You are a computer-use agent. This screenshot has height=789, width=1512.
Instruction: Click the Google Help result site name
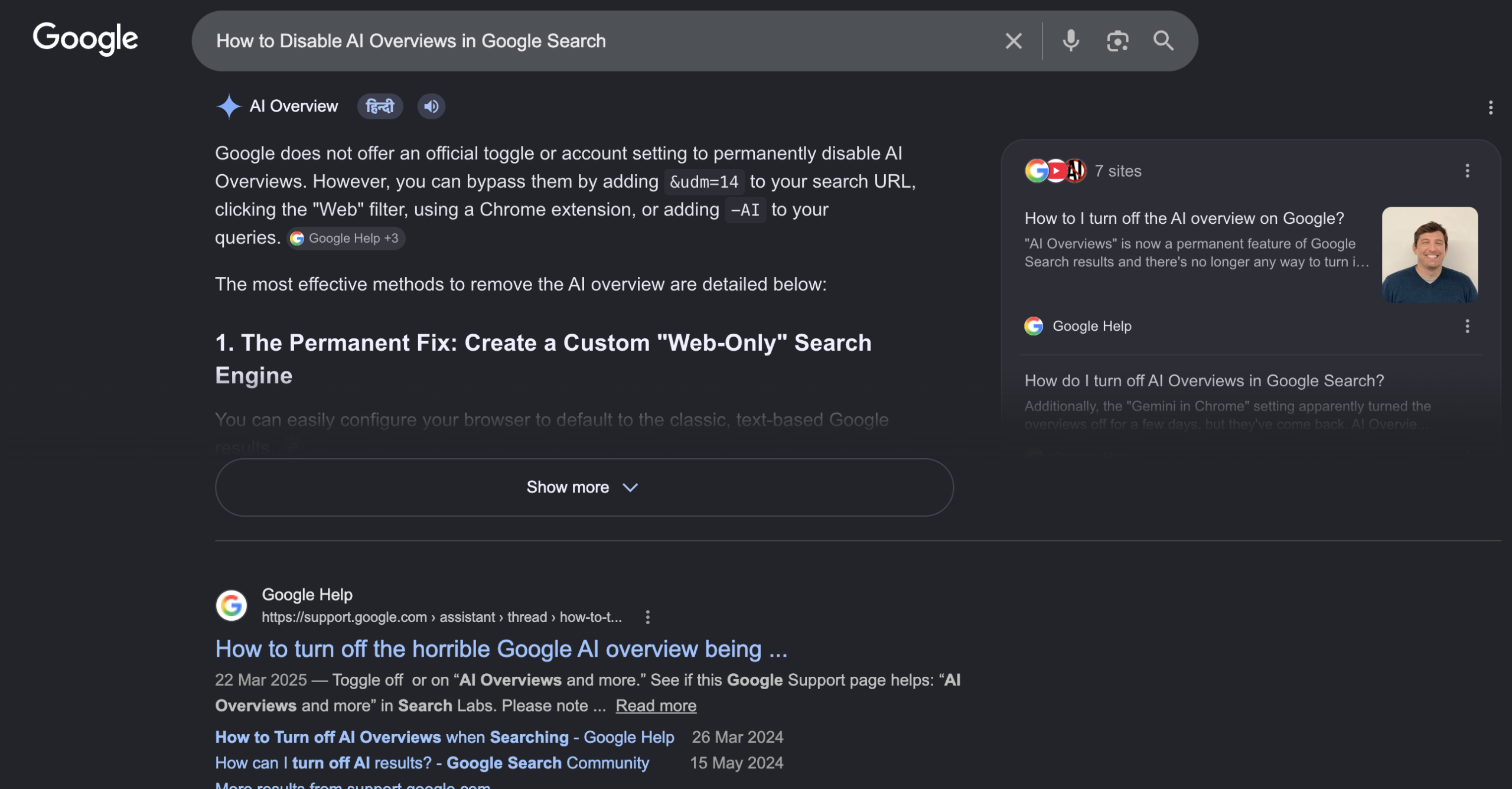tap(307, 595)
